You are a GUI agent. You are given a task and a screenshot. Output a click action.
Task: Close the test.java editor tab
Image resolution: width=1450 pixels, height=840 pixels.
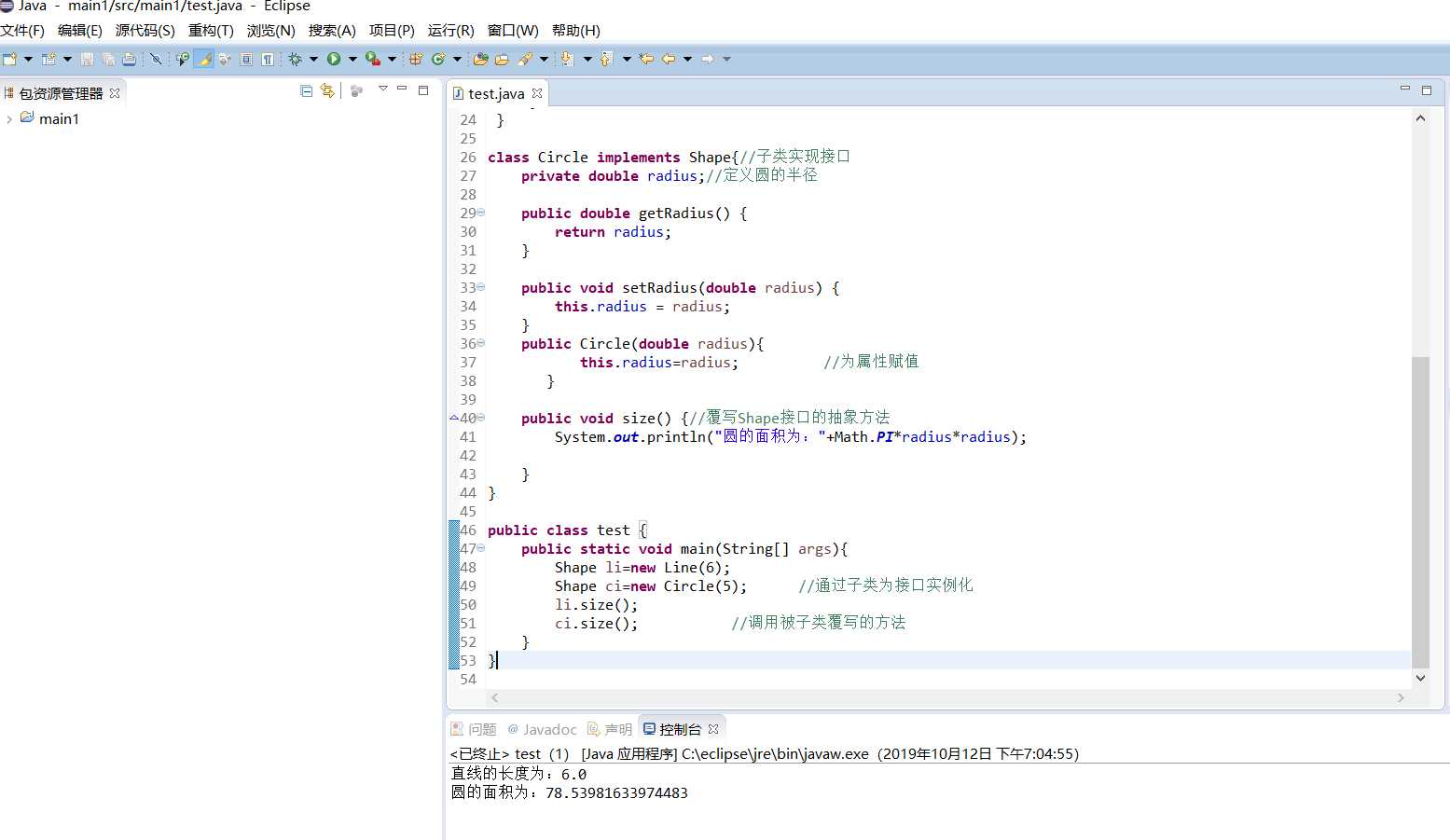click(537, 93)
